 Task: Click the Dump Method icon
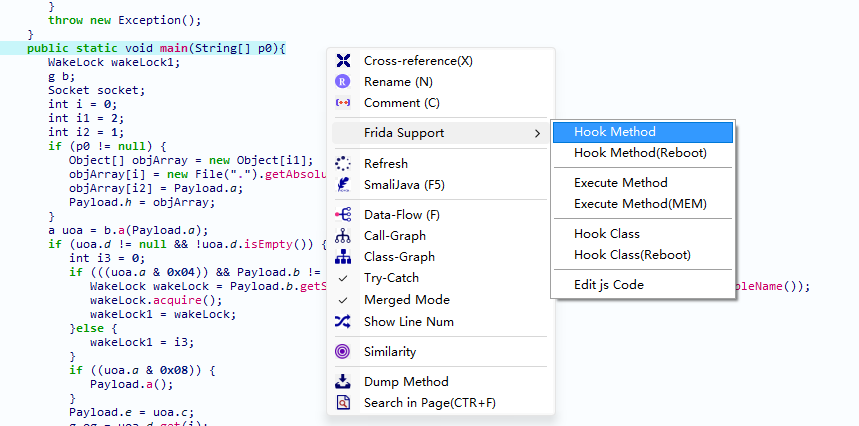pos(344,382)
